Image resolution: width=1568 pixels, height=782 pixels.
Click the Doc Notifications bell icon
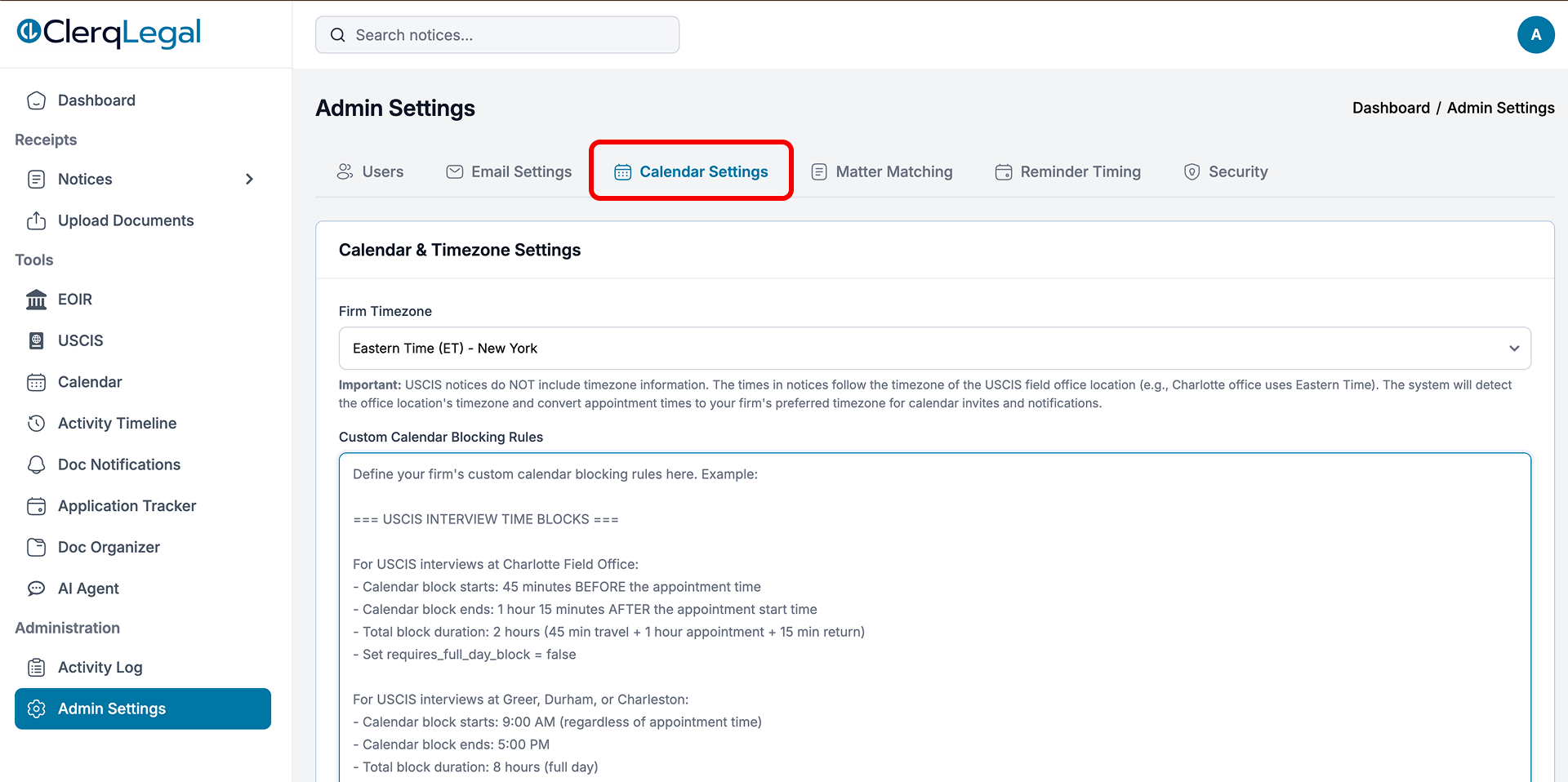tap(37, 464)
